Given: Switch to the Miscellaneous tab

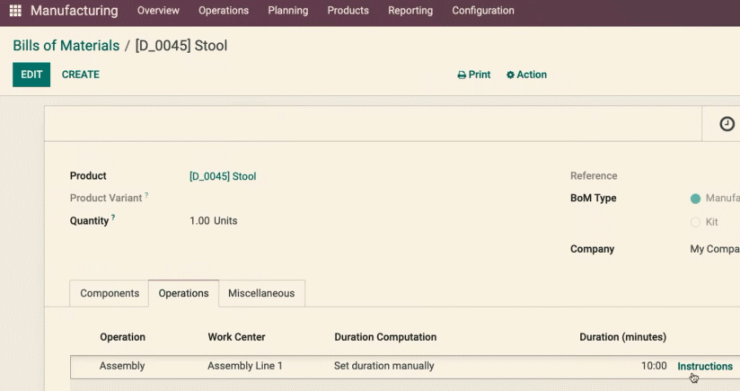Looking at the screenshot, I should 261,293.
